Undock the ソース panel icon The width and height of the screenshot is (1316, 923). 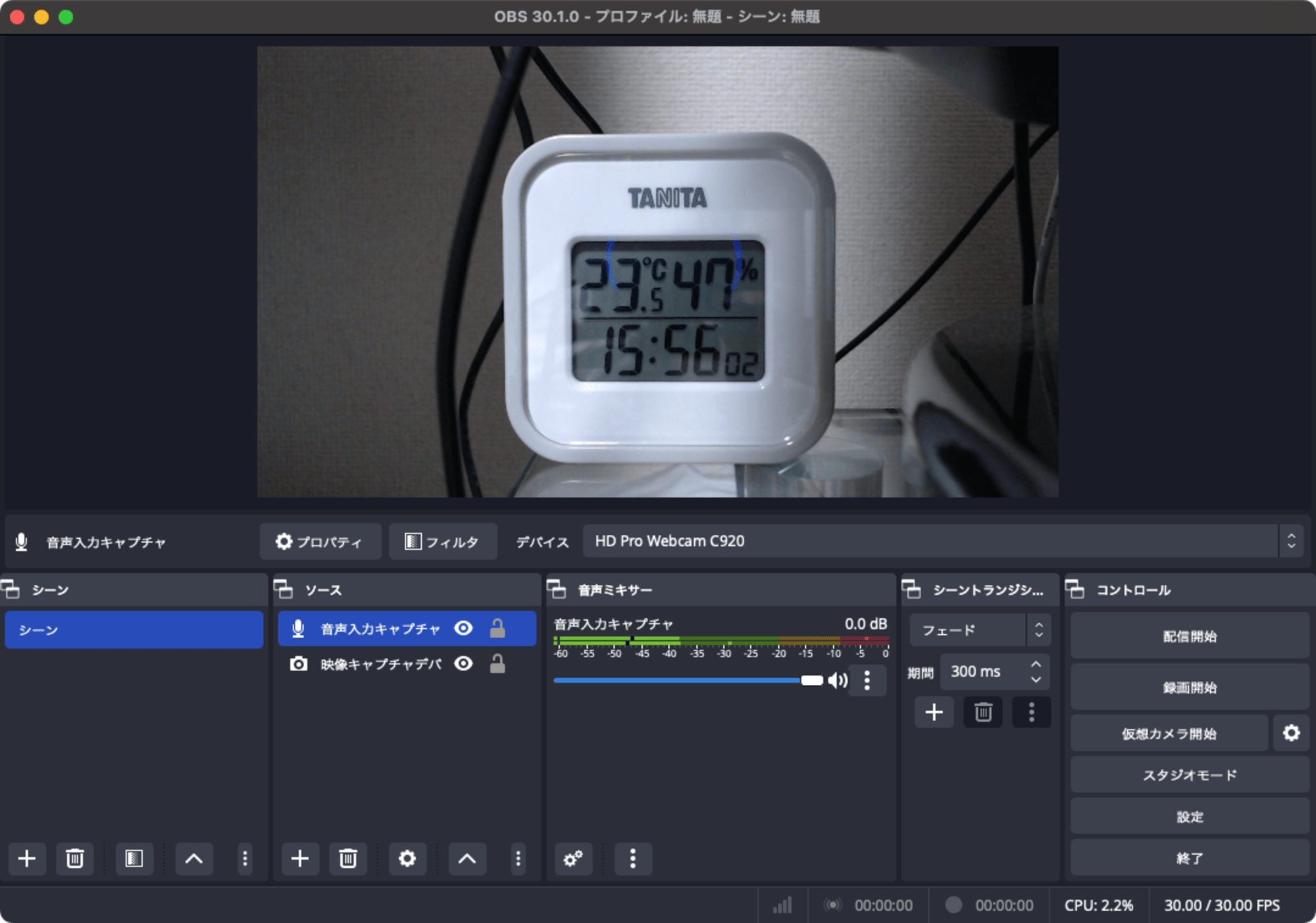point(284,589)
